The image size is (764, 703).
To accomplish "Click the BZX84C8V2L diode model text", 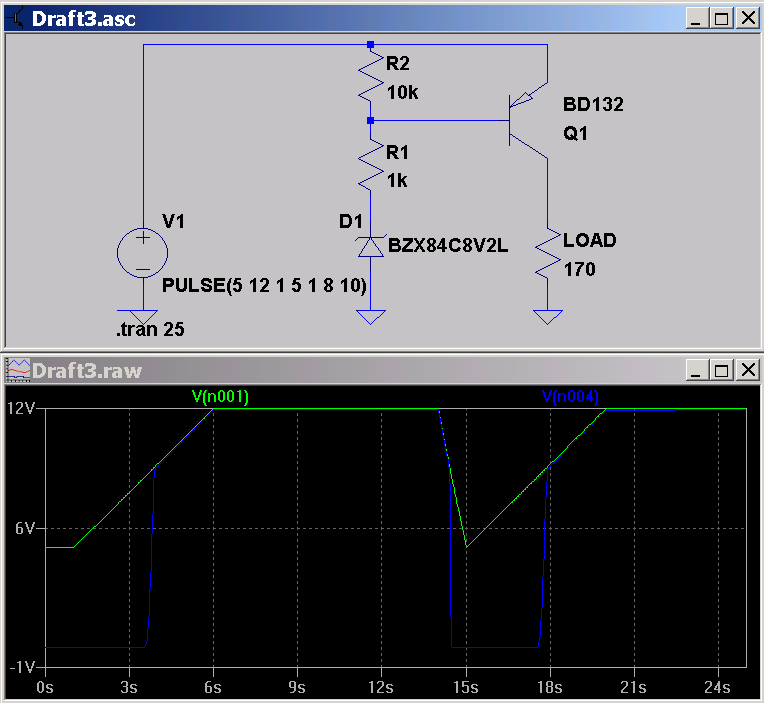I will tap(448, 245).
